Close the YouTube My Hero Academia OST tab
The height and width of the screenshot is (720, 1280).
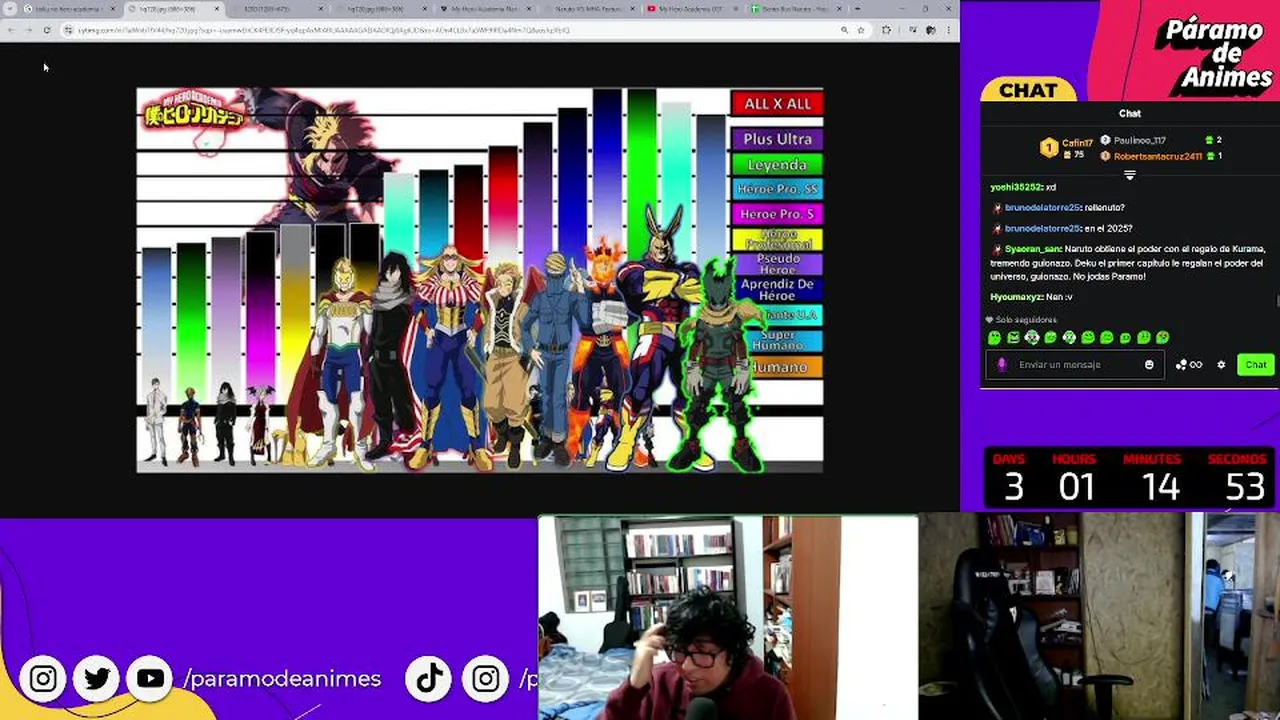737,9
